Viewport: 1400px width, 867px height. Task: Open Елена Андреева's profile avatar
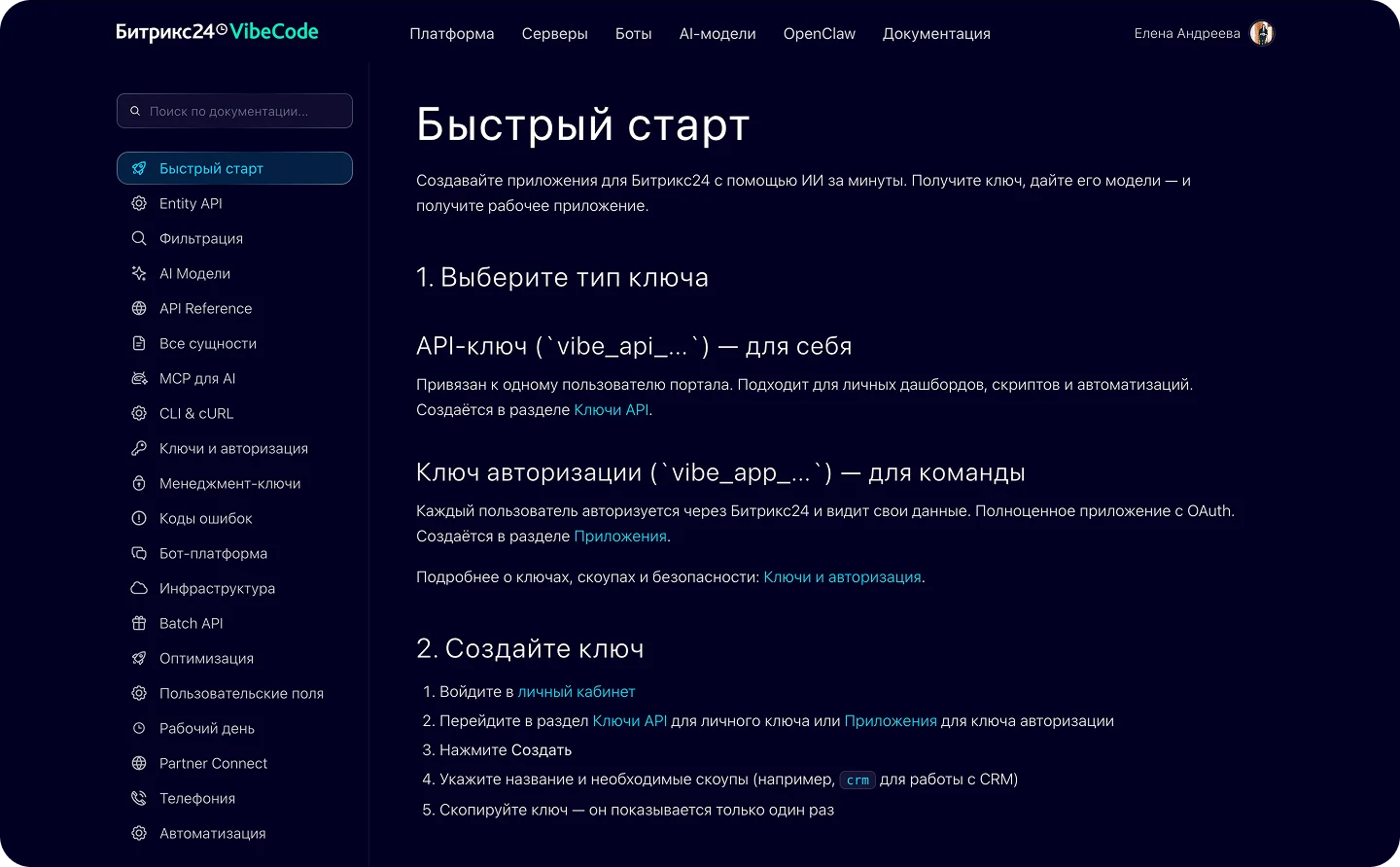pyautogui.click(x=1262, y=32)
